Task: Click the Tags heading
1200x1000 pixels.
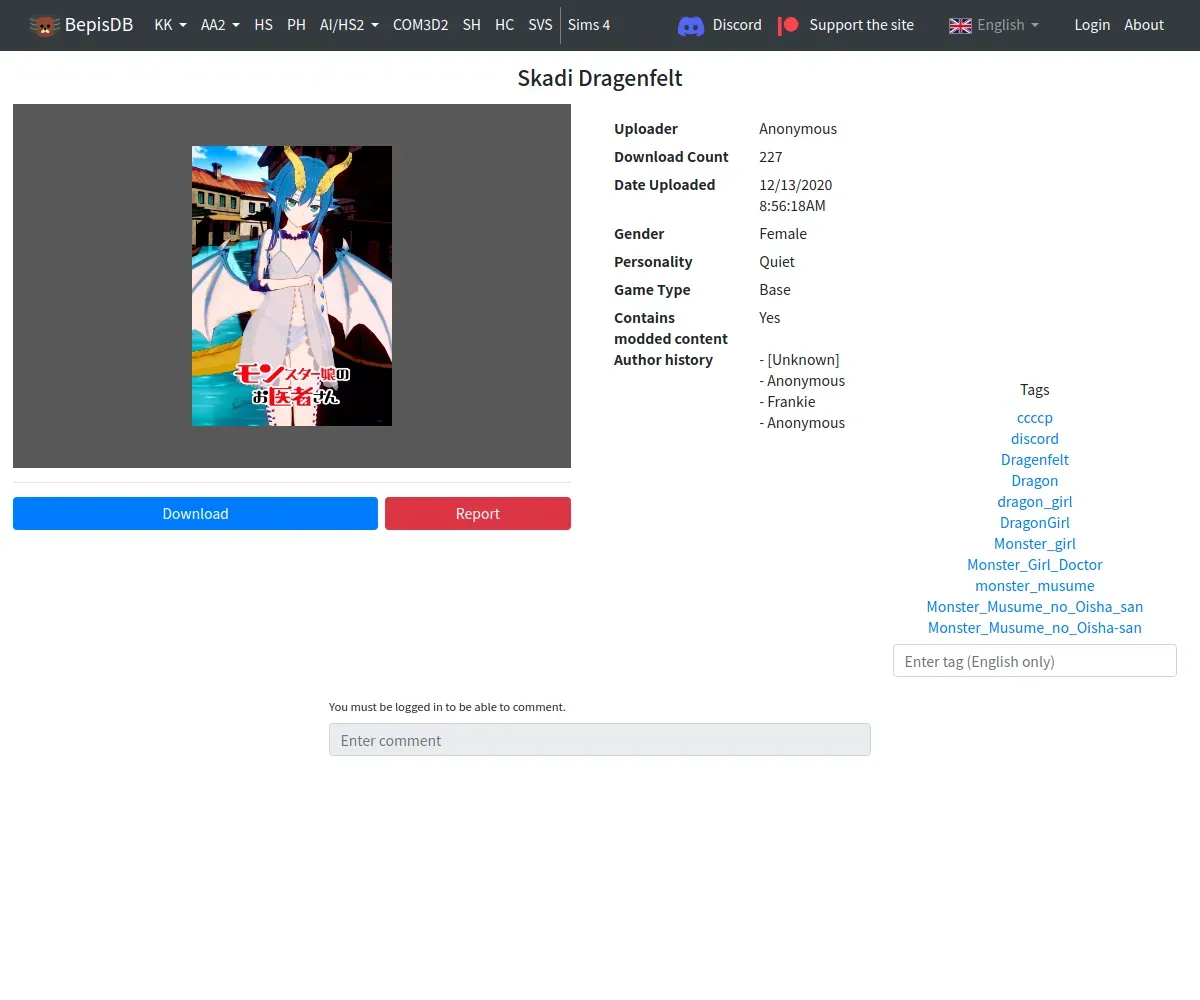Action: tap(1035, 390)
